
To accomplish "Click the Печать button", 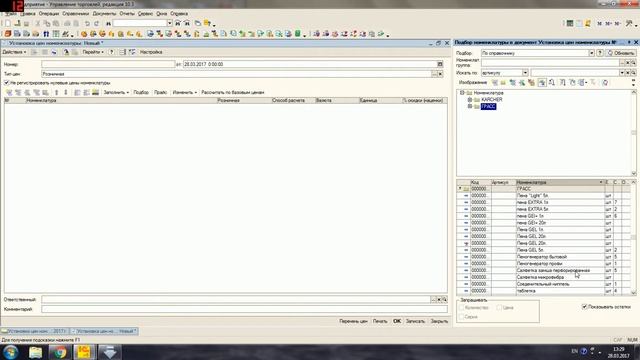I will click(x=380, y=321).
